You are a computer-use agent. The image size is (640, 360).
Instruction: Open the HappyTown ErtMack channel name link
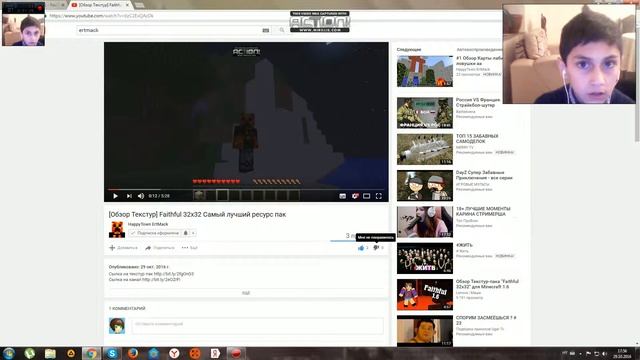(148, 224)
